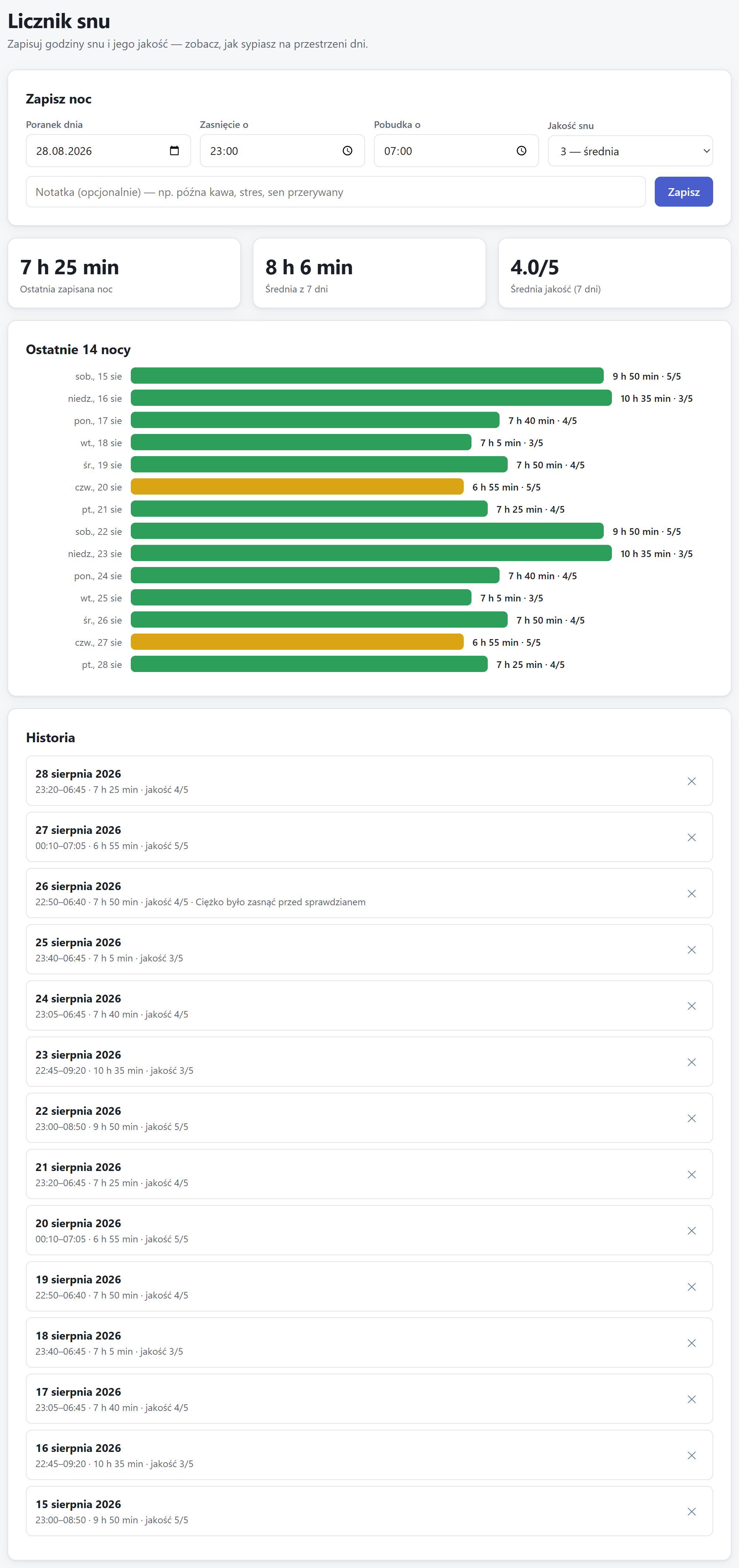Click the '7 h 25 min' last night stat
This screenshot has height=1568, width=739.
pos(69,267)
